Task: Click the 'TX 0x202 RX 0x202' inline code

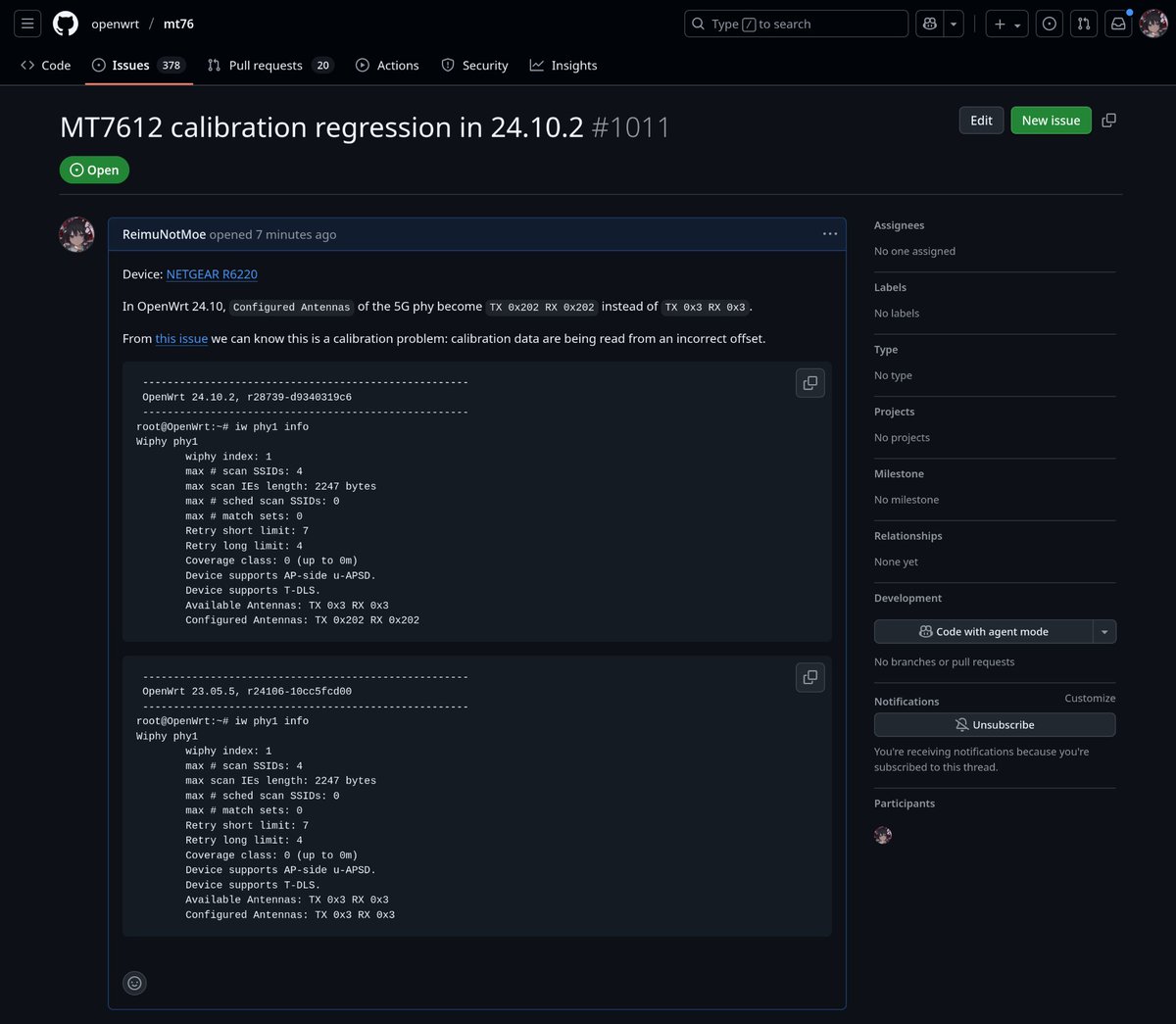Action: pyautogui.click(x=542, y=307)
